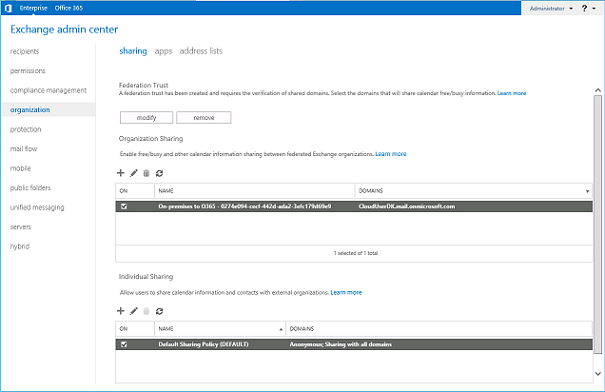This screenshot has width=605, height=392.
Task: Sort Individual Sharing by NAME column
Action: pyautogui.click(x=220, y=329)
